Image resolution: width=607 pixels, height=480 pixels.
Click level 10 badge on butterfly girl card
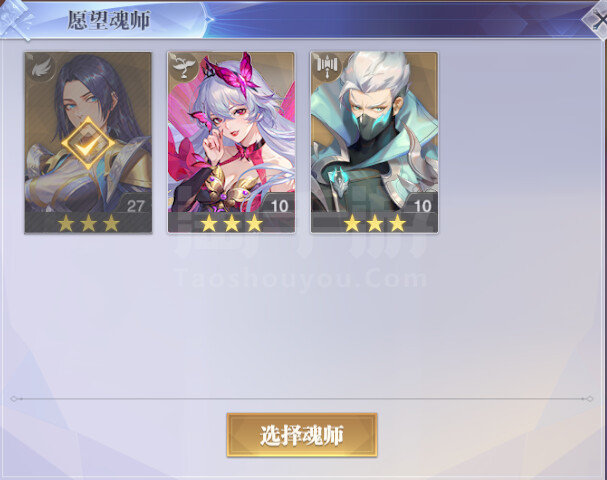coord(279,205)
